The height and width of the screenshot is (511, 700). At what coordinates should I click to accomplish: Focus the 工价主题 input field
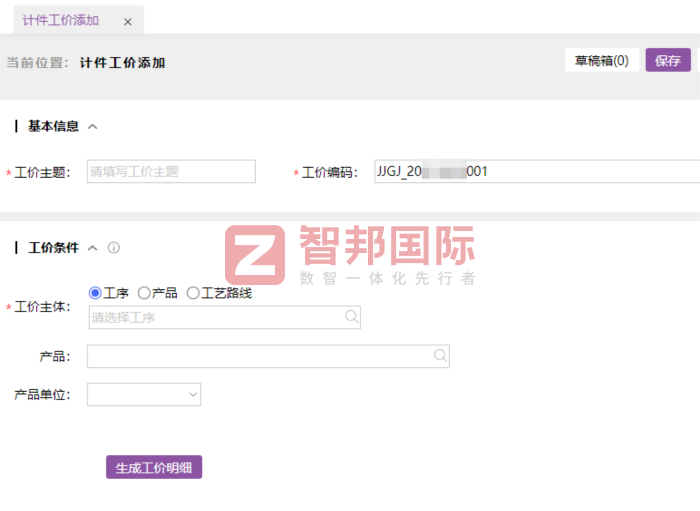tap(171, 172)
